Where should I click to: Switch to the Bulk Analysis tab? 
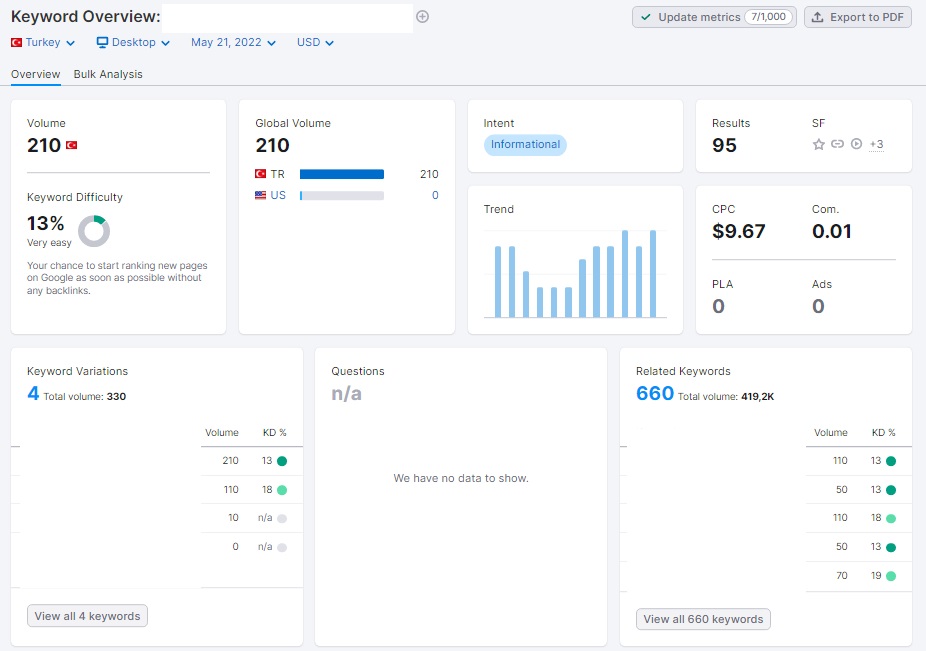tap(108, 74)
